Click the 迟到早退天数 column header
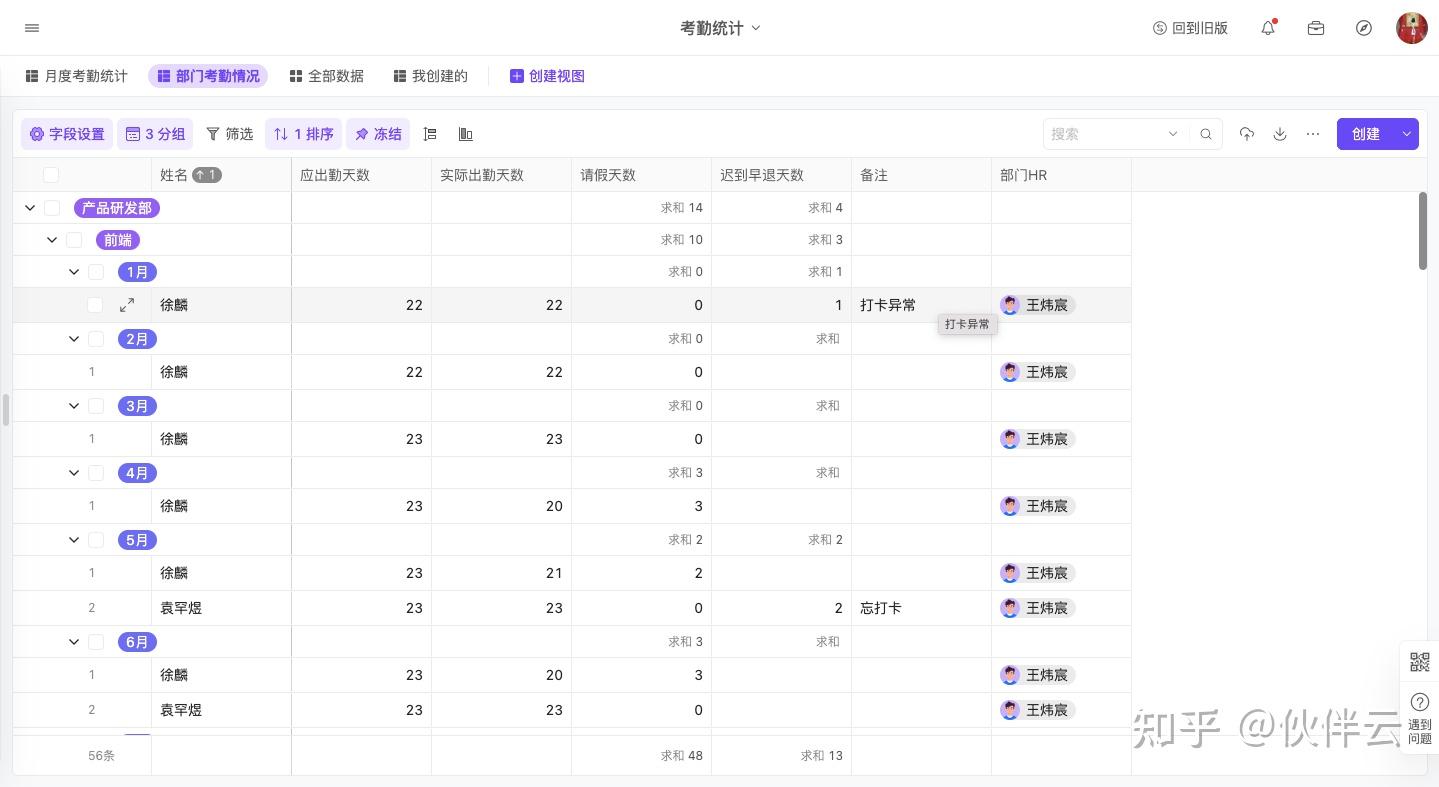Viewport: 1439px width, 787px height. pos(781,175)
